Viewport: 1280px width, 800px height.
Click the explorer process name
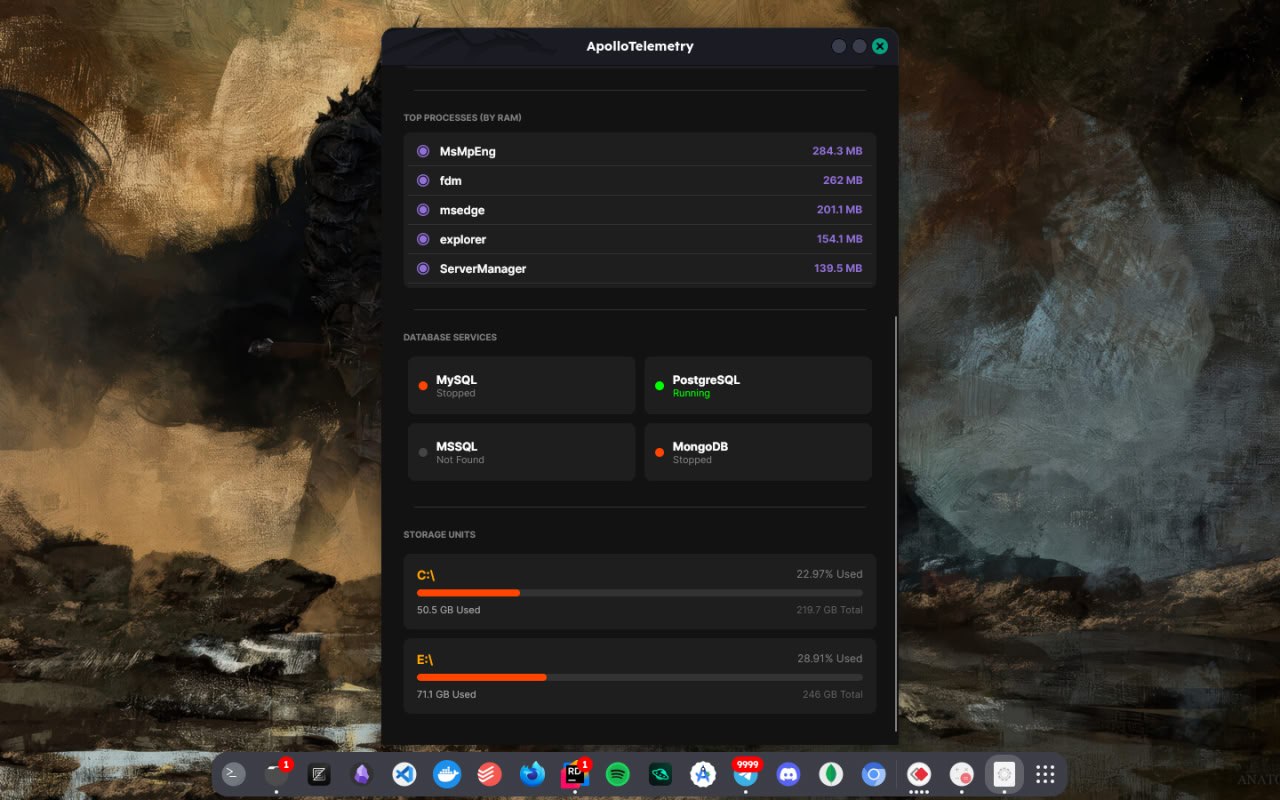coord(463,240)
